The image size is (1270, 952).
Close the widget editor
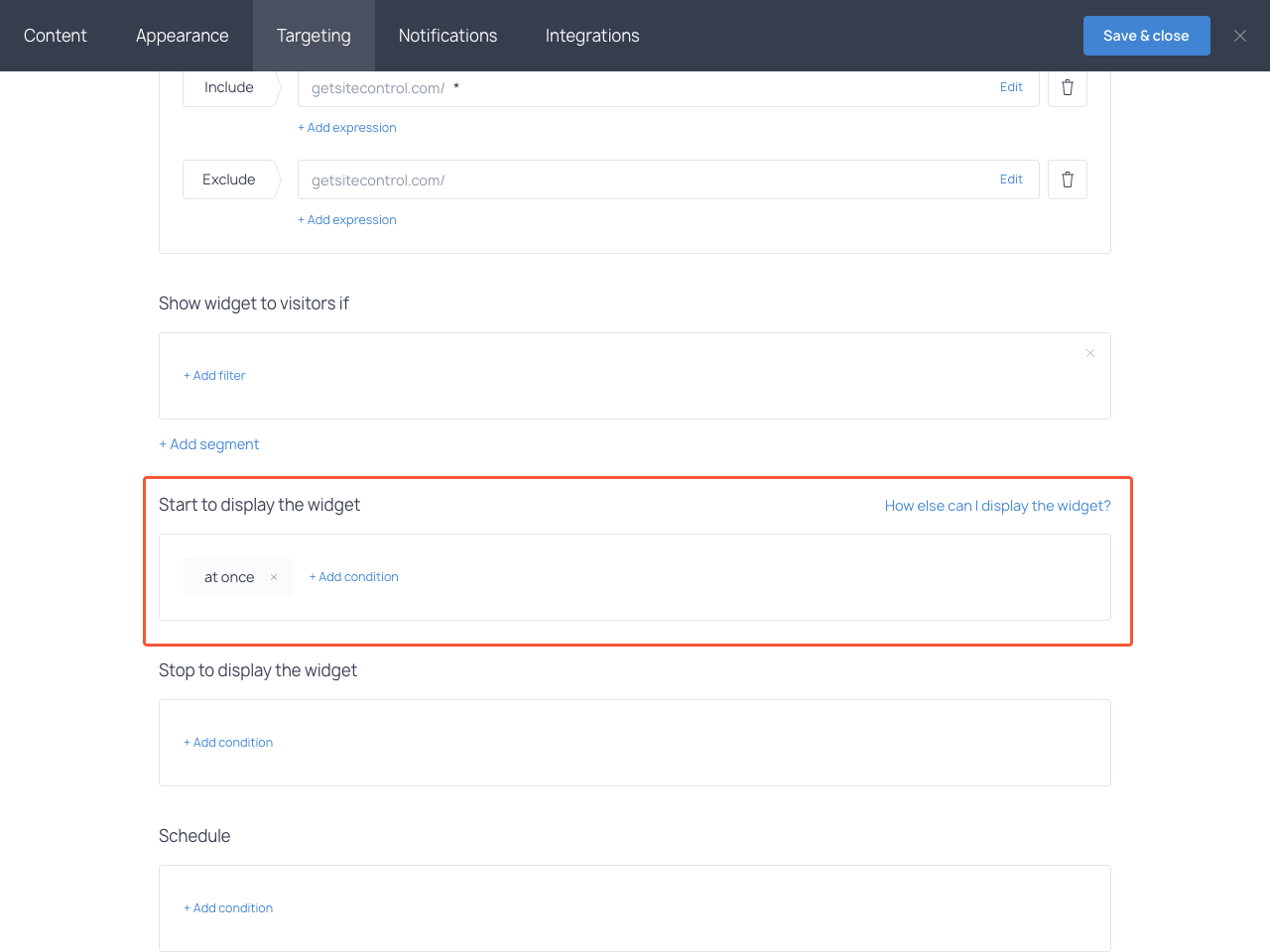coord(1239,36)
